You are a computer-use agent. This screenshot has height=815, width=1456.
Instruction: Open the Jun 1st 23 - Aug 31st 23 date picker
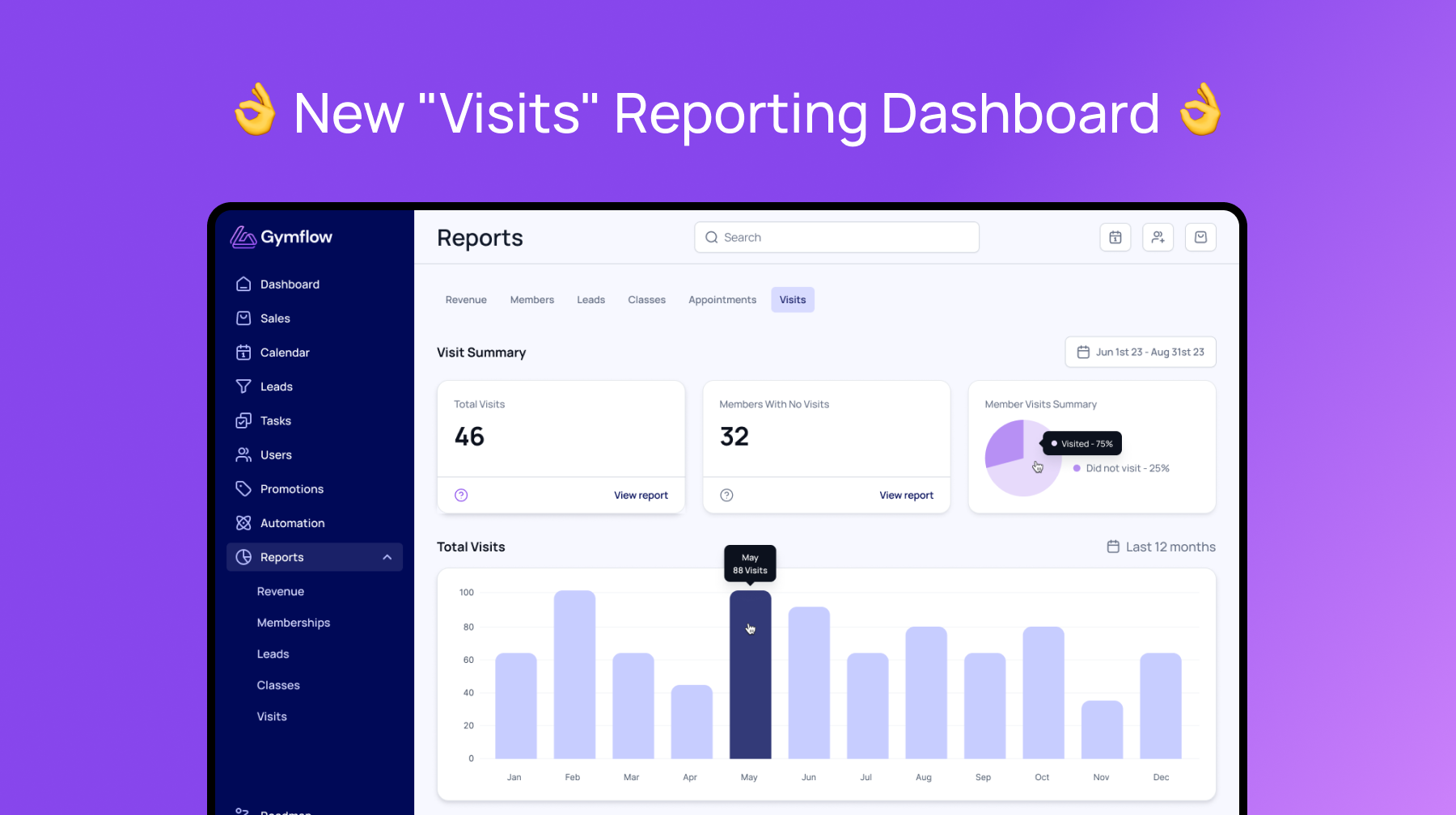click(x=1141, y=353)
